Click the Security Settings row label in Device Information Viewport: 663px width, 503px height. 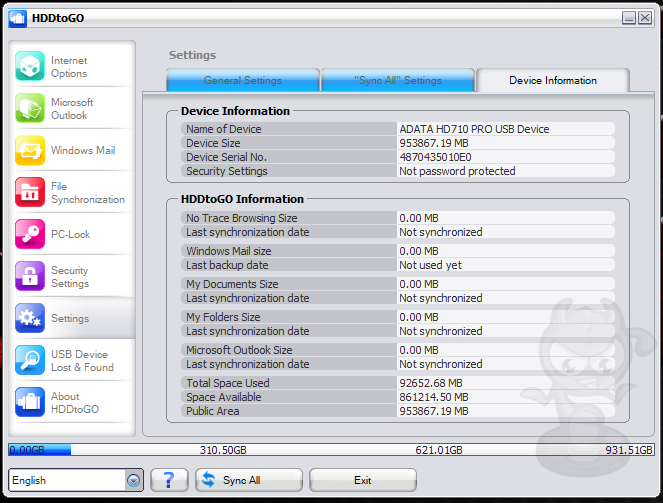227,171
